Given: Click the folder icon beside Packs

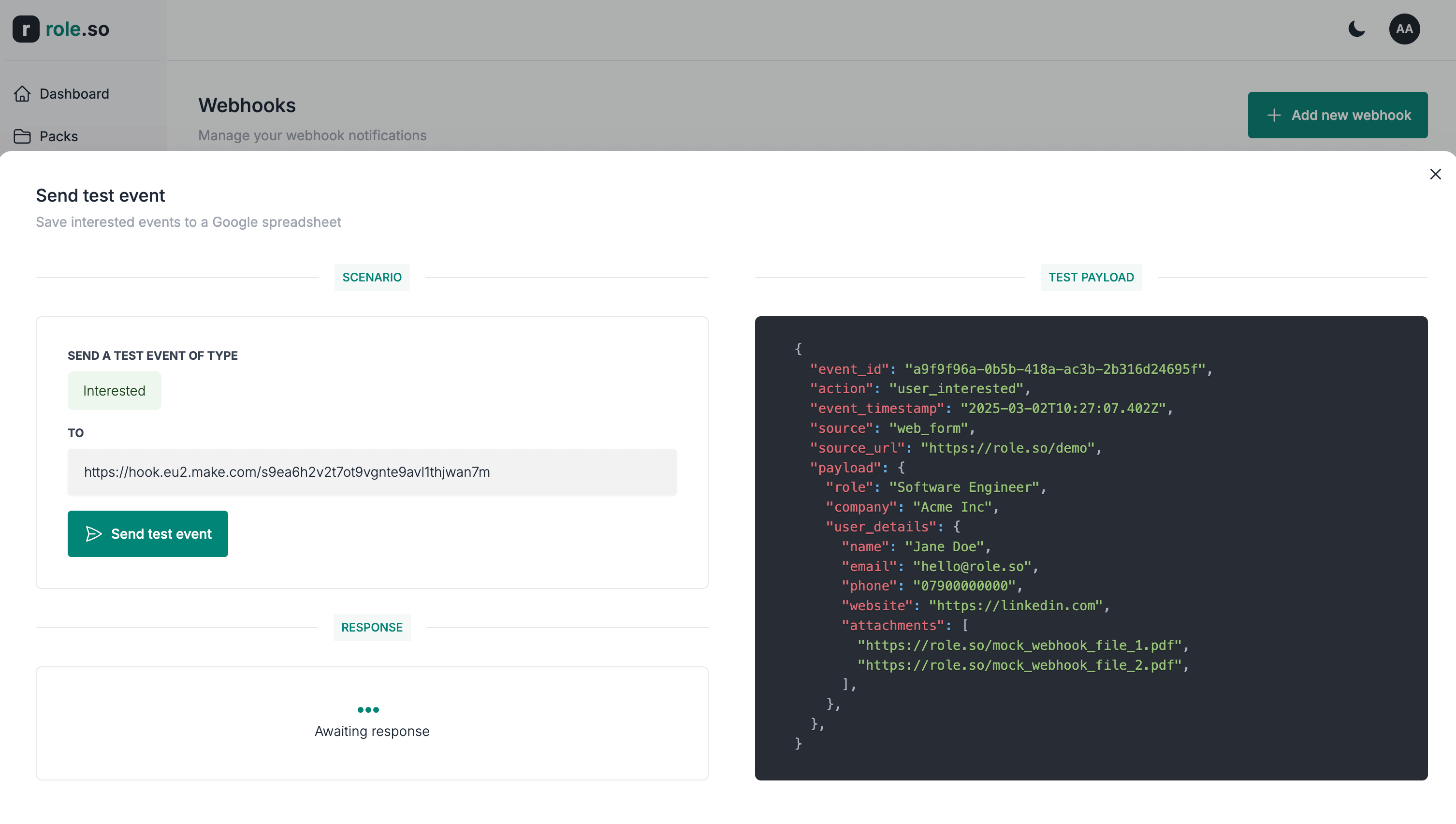Looking at the screenshot, I should pyautogui.click(x=22, y=136).
